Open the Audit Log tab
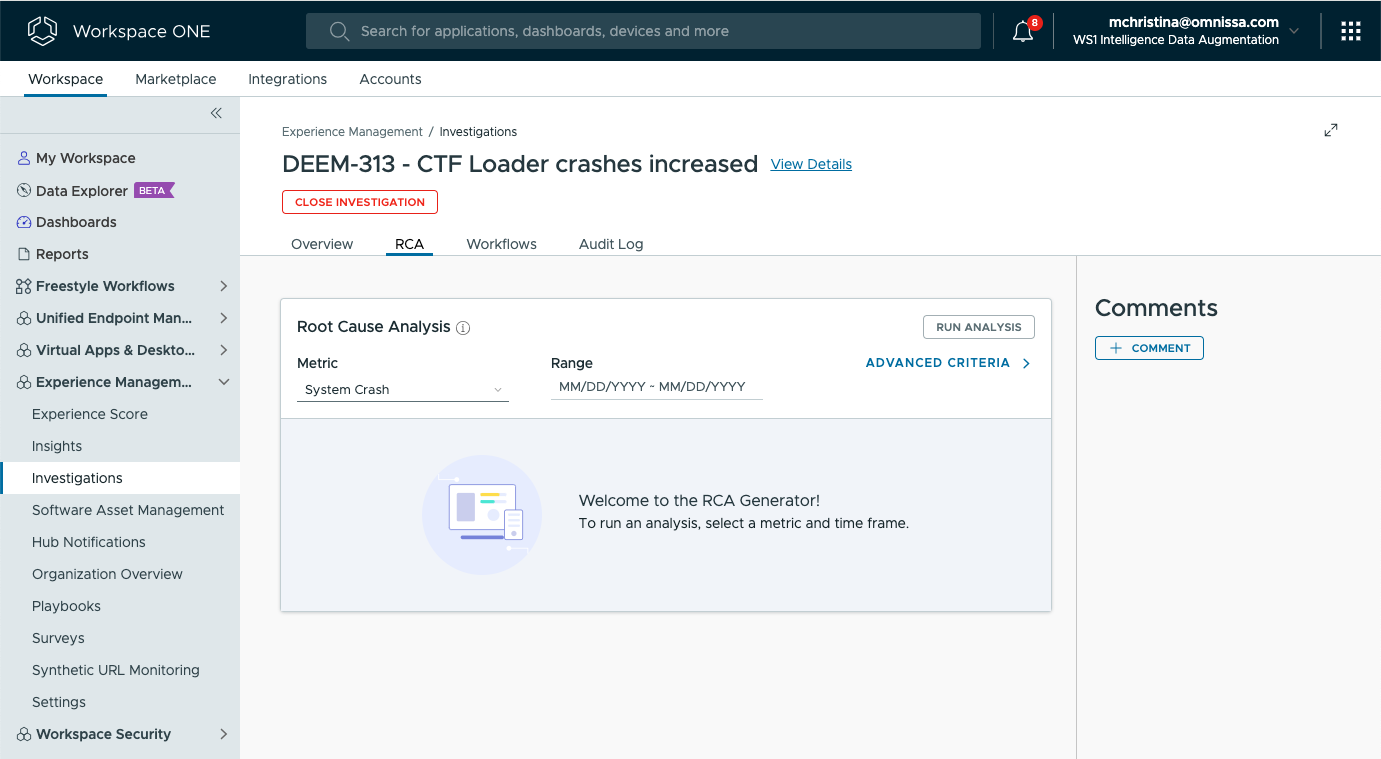1381x759 pixels. pyautogui.click(x=611, y=244)
